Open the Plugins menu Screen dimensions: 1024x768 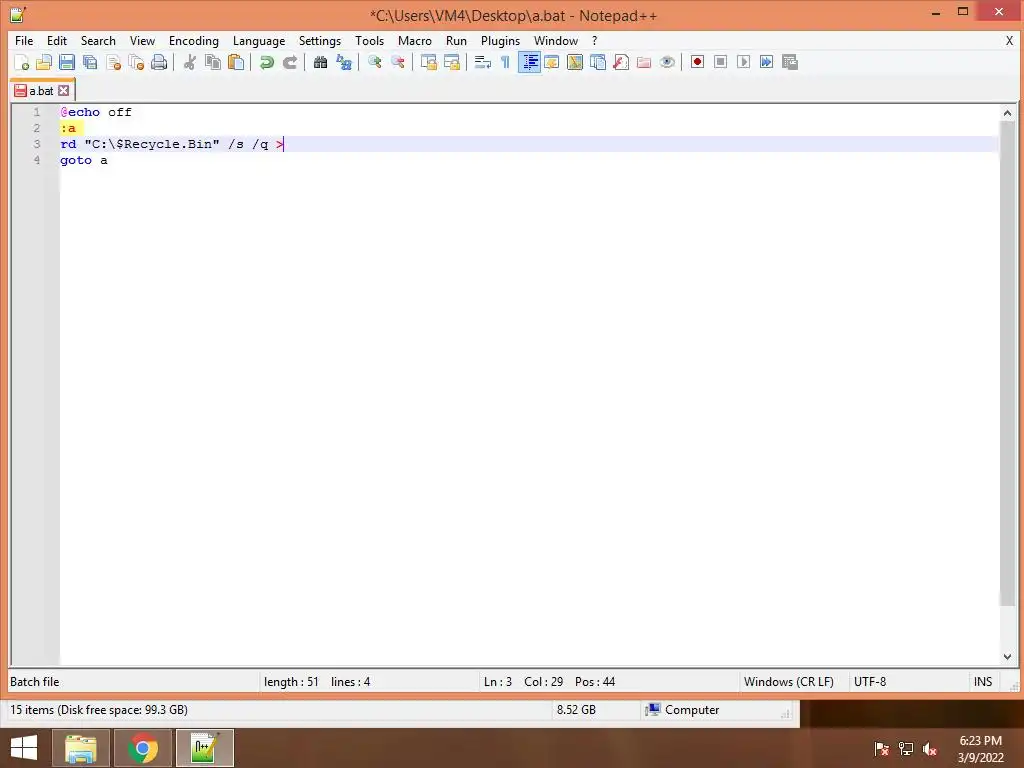coord(500,40)
